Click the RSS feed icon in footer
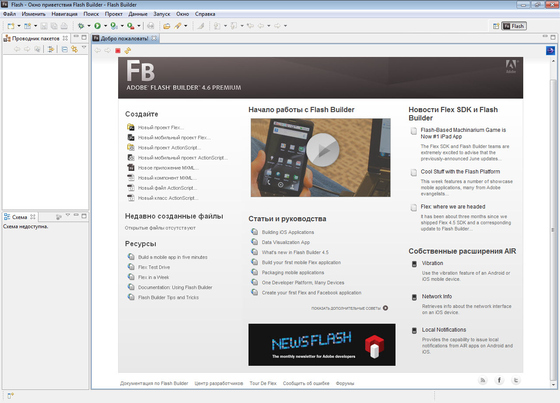 pyautogui.click(x=483, y=380)
